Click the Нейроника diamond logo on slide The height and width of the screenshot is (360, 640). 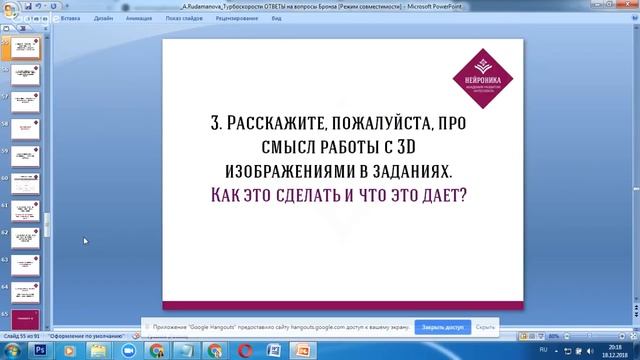tap(483, 78)
